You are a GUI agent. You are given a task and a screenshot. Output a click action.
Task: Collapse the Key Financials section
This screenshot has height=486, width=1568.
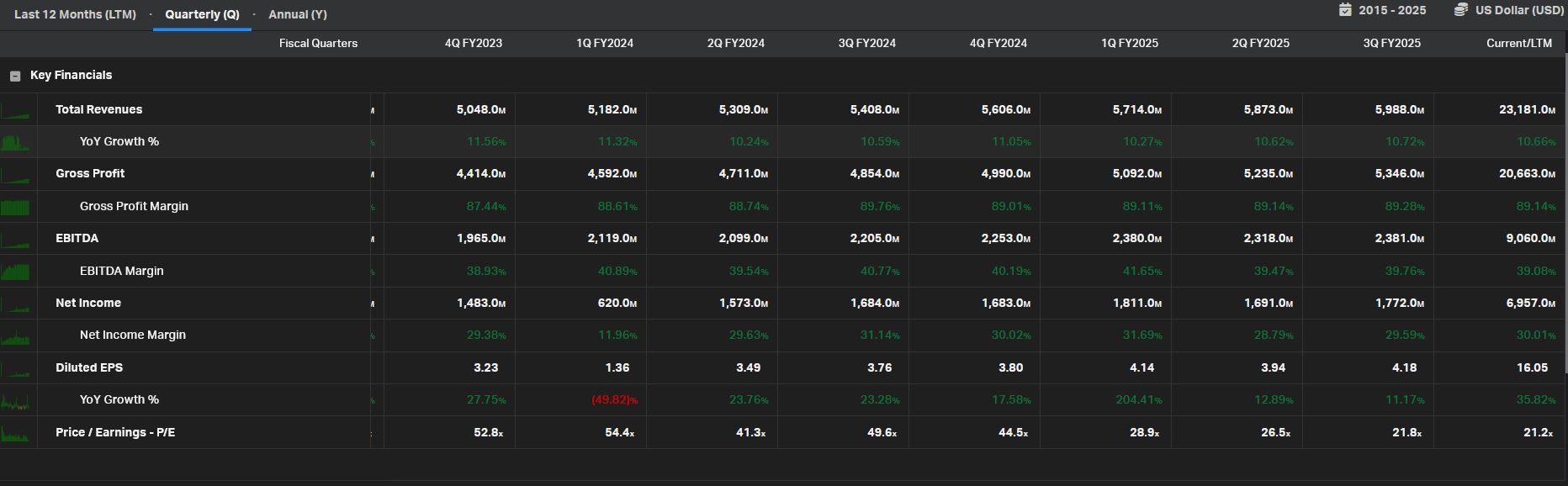click(15, 76)
